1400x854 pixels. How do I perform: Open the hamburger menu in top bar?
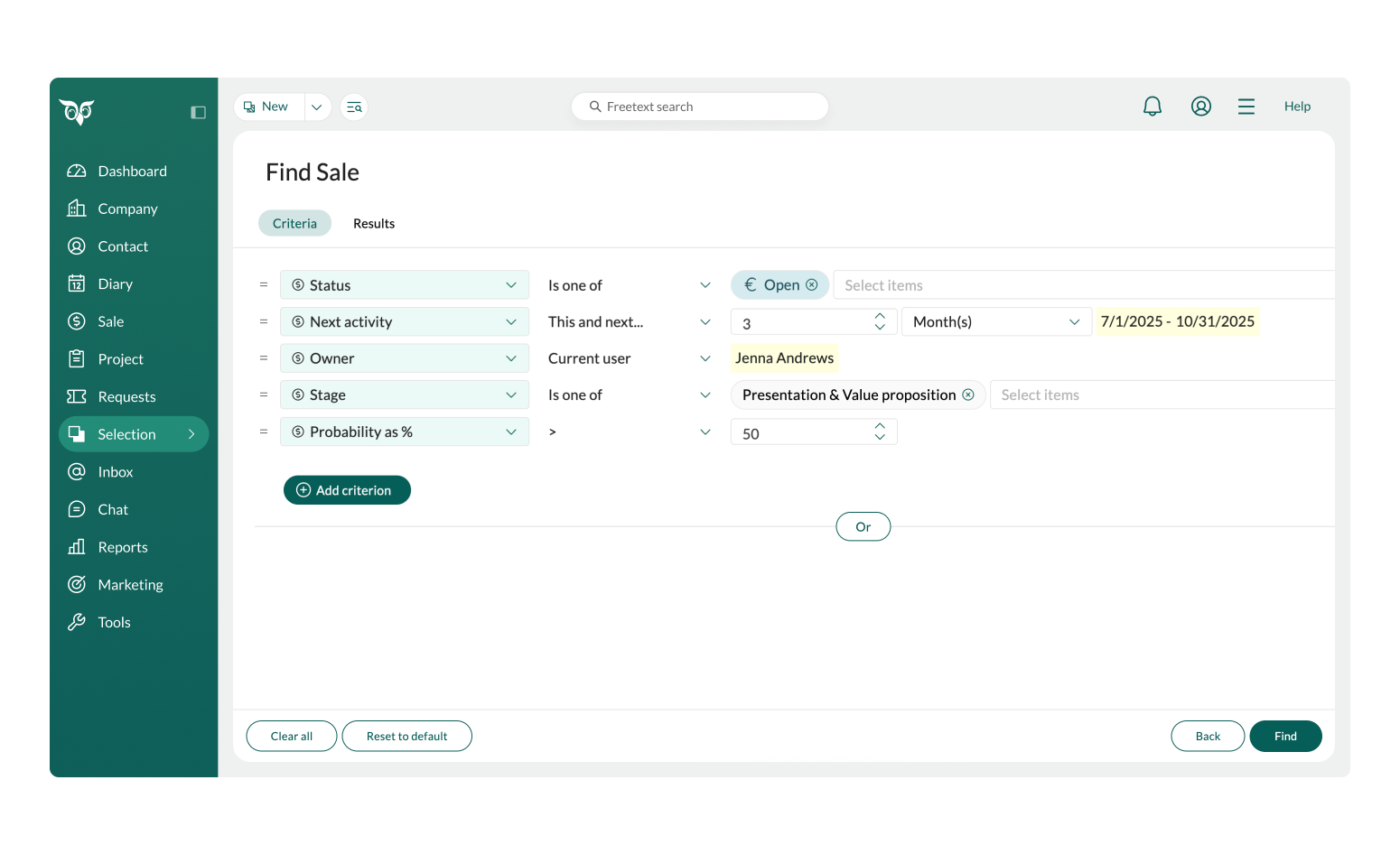1246,107
